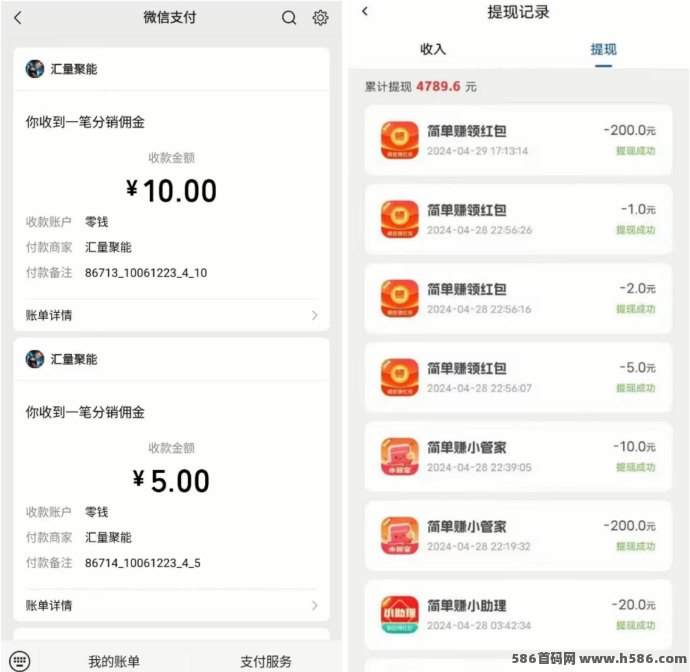The width and height of the screenshot is (690, 672).
Task: Open search in WeChat Pay
Action: pyautogui.click(x=289, y=18)
